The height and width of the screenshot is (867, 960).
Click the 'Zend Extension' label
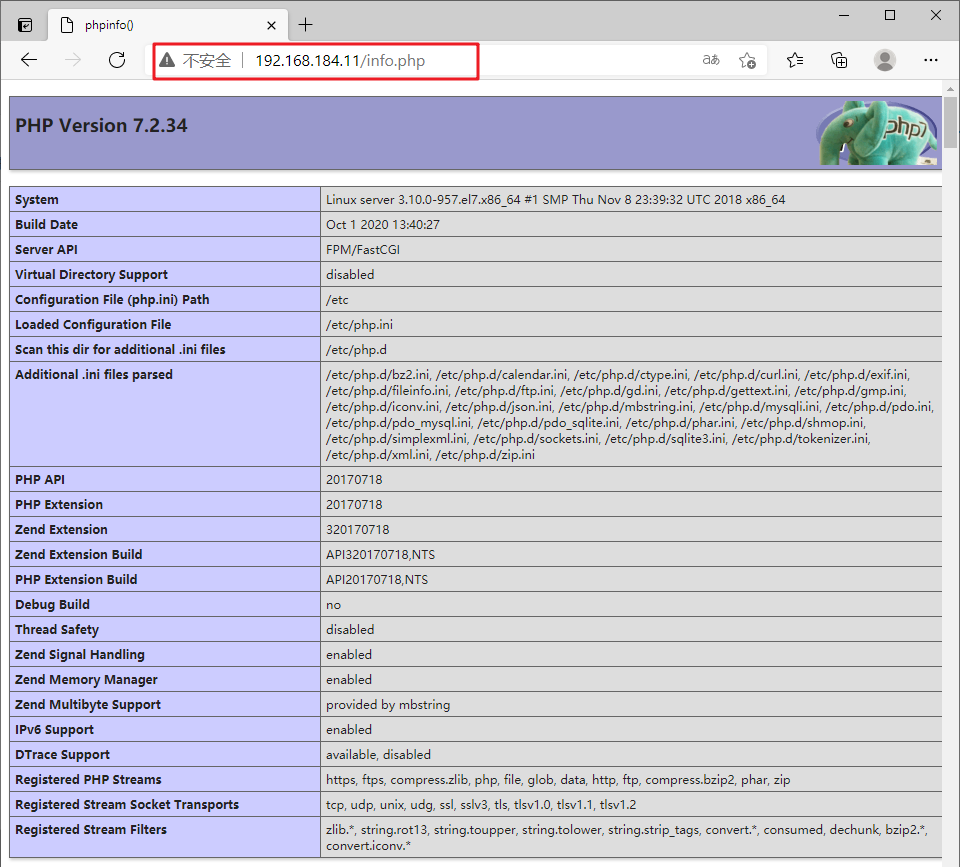click(x=61, y=530)
